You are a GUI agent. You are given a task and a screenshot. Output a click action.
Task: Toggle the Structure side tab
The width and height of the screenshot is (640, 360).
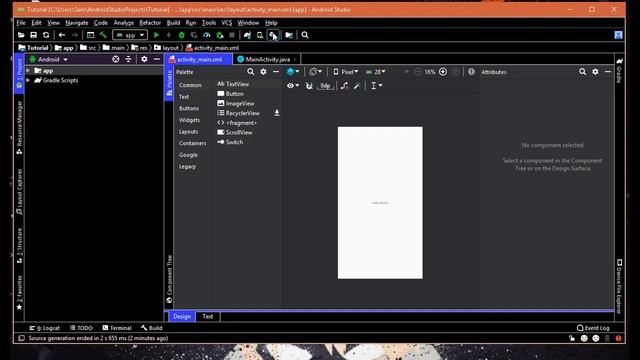point(19,245)
